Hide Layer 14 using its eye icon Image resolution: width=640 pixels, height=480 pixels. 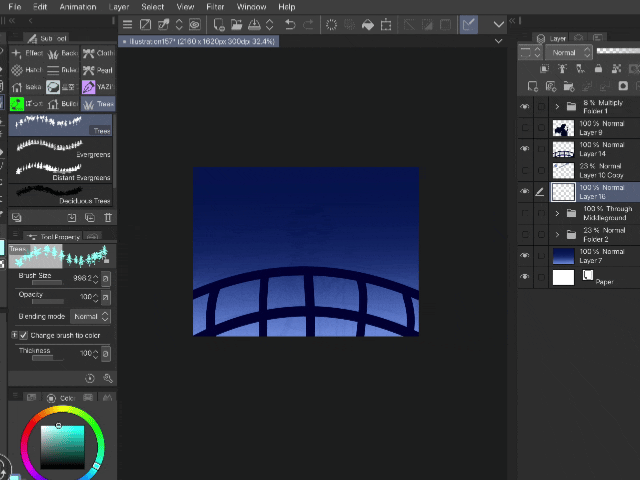click(525, 148)
